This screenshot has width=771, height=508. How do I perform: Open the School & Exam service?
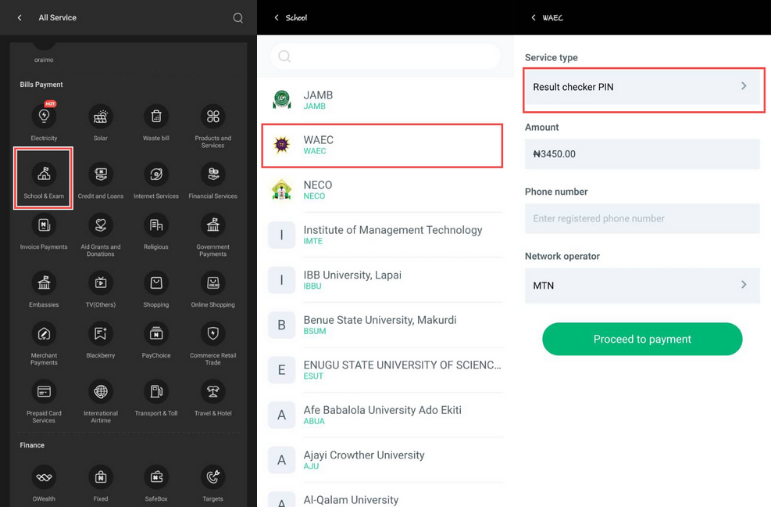[x=43, y=178]
